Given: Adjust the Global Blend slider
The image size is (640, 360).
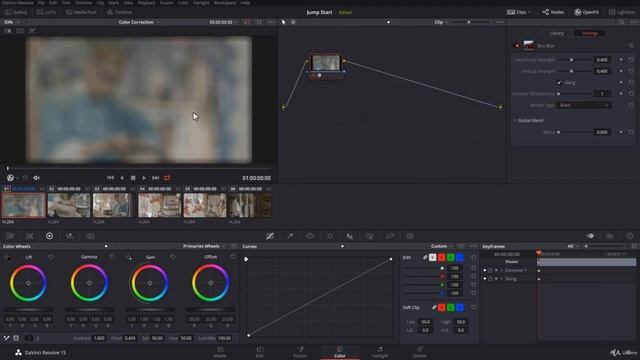Looking at the screenshot, I should (574, 132).
